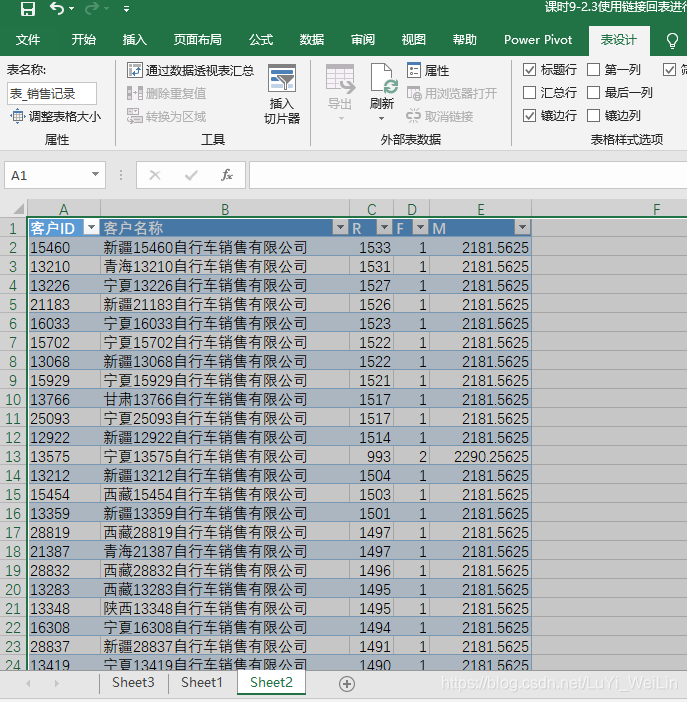Open the M column filter dropdown

(522, 227)
